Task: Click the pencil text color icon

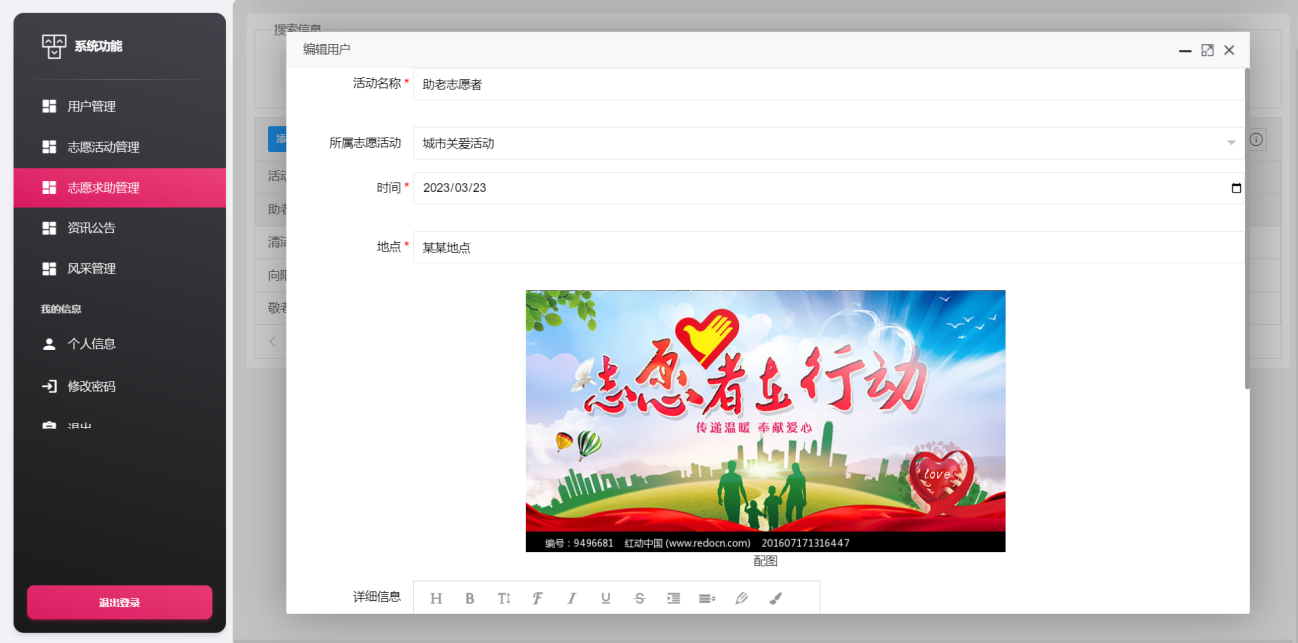Action: point(741,598)
